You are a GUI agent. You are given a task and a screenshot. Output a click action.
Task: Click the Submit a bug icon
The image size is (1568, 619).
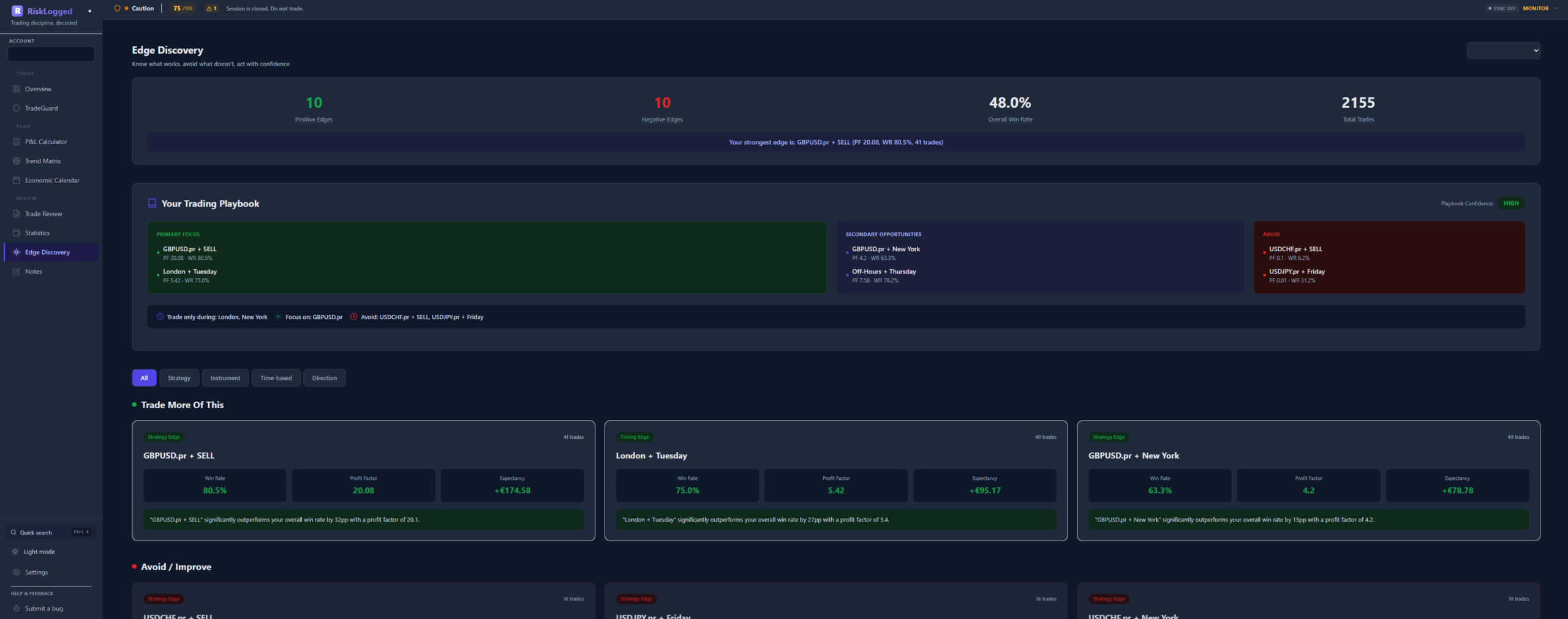17,609
